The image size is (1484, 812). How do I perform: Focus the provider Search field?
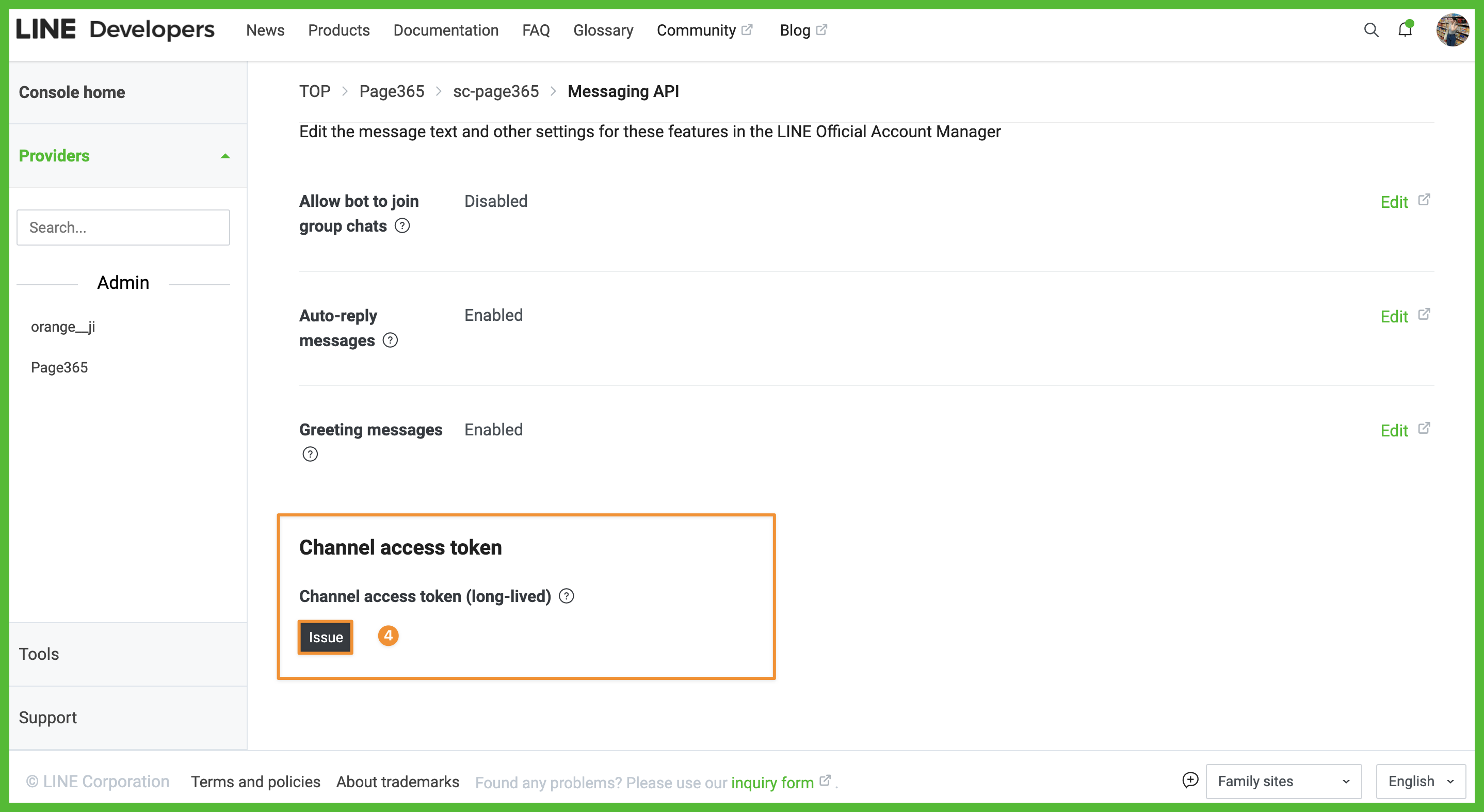[123, 228]
